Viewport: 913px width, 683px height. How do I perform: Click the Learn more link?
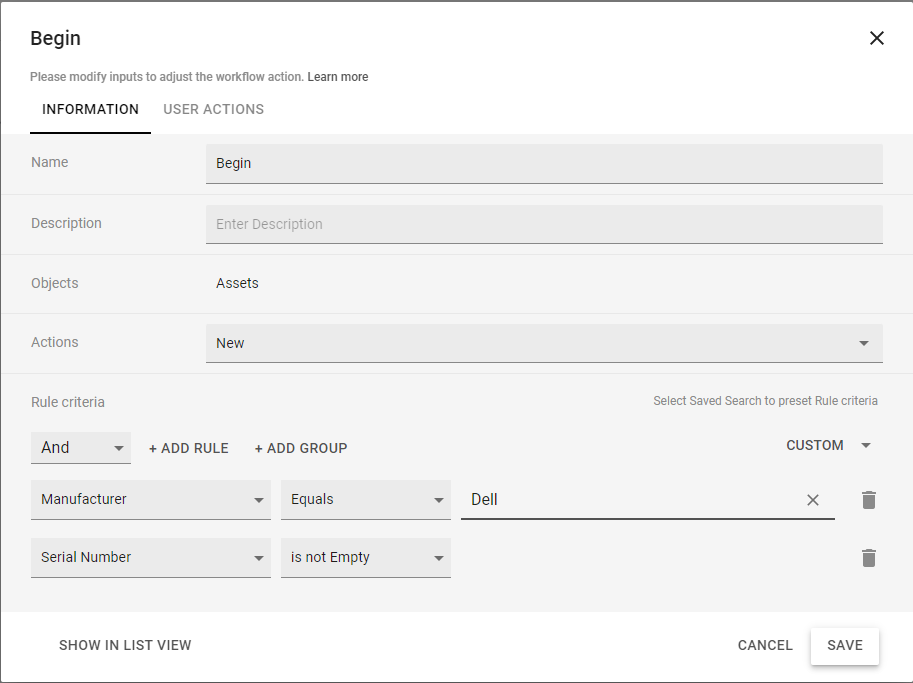point(337,76)
